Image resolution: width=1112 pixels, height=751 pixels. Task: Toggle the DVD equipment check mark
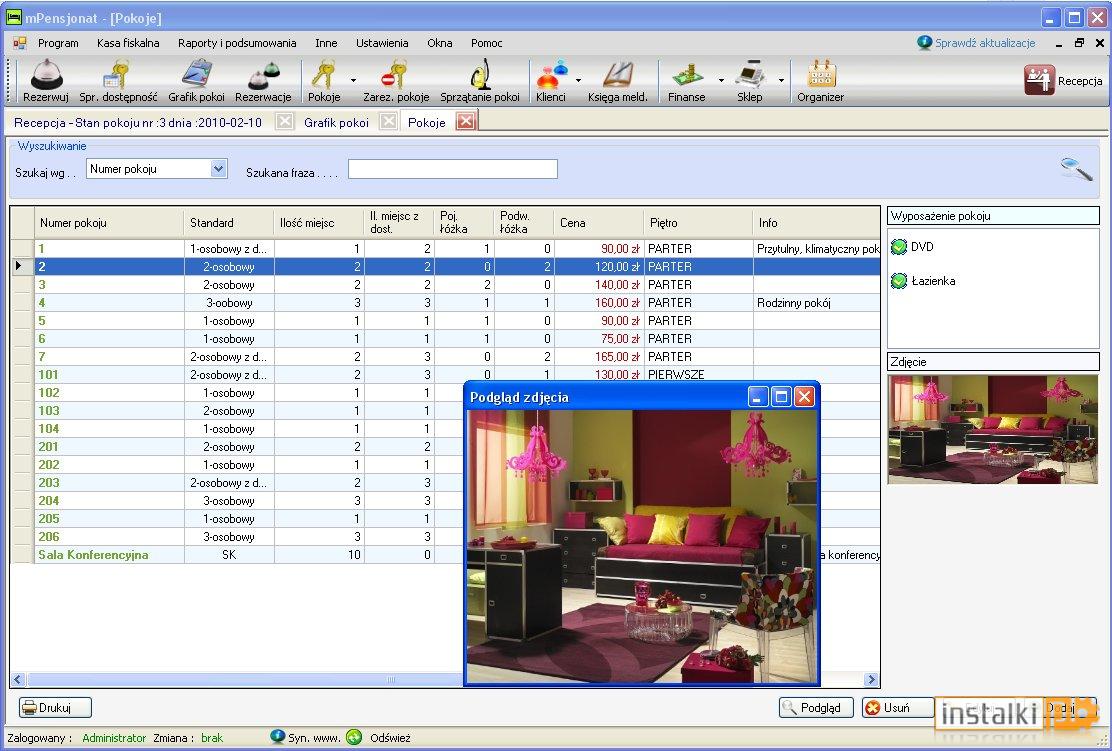[899, 247]
